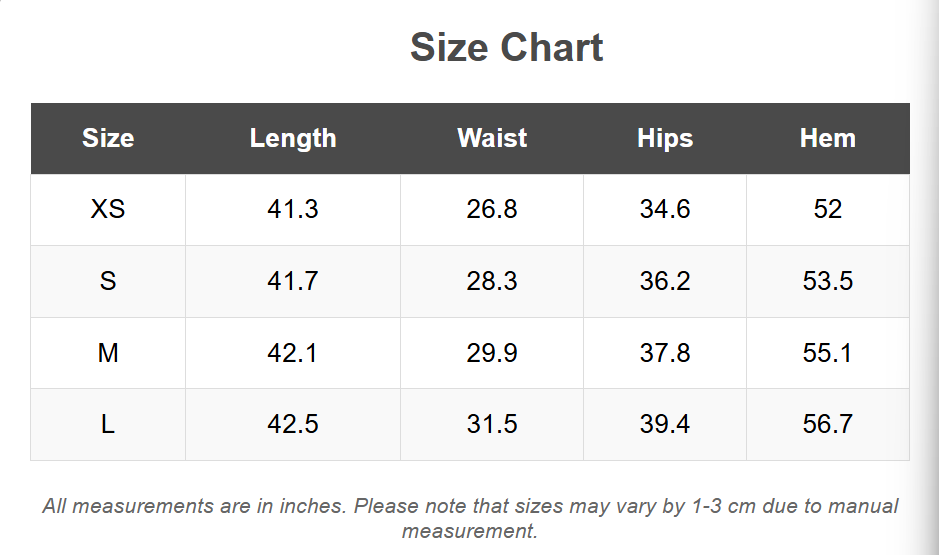
Task: Click the S size row label
Action: tap(108, 281)
